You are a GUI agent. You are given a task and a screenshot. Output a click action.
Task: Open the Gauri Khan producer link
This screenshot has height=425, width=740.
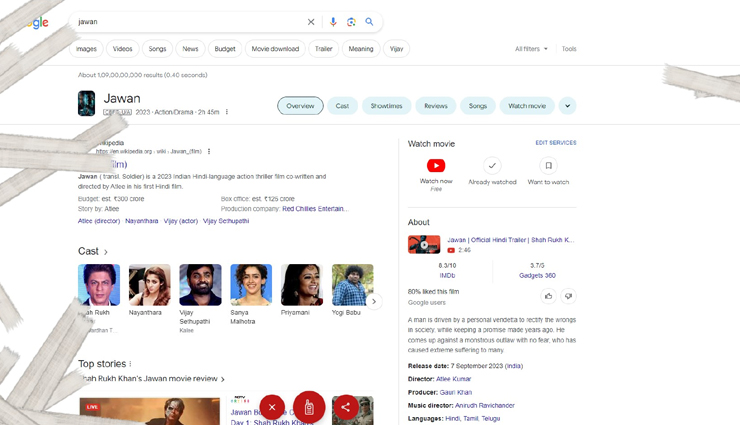[x=456, y=392]
